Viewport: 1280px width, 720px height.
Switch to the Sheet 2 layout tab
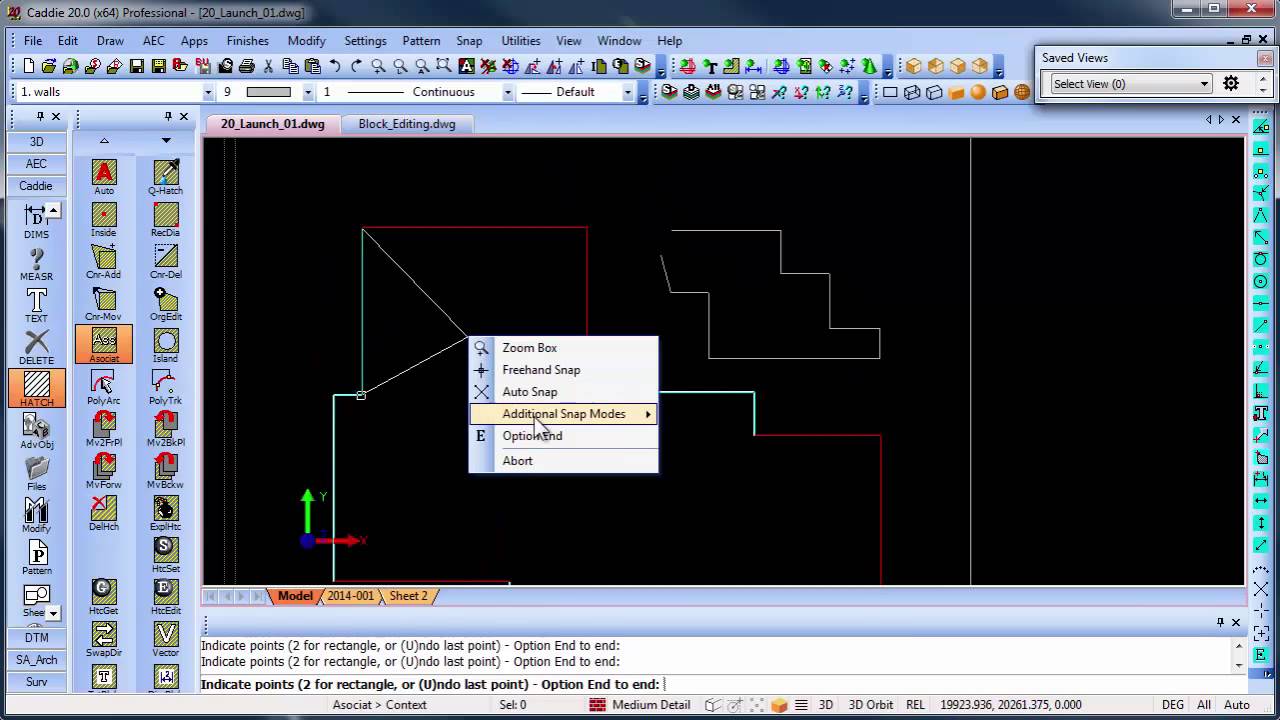pos(408,596)
